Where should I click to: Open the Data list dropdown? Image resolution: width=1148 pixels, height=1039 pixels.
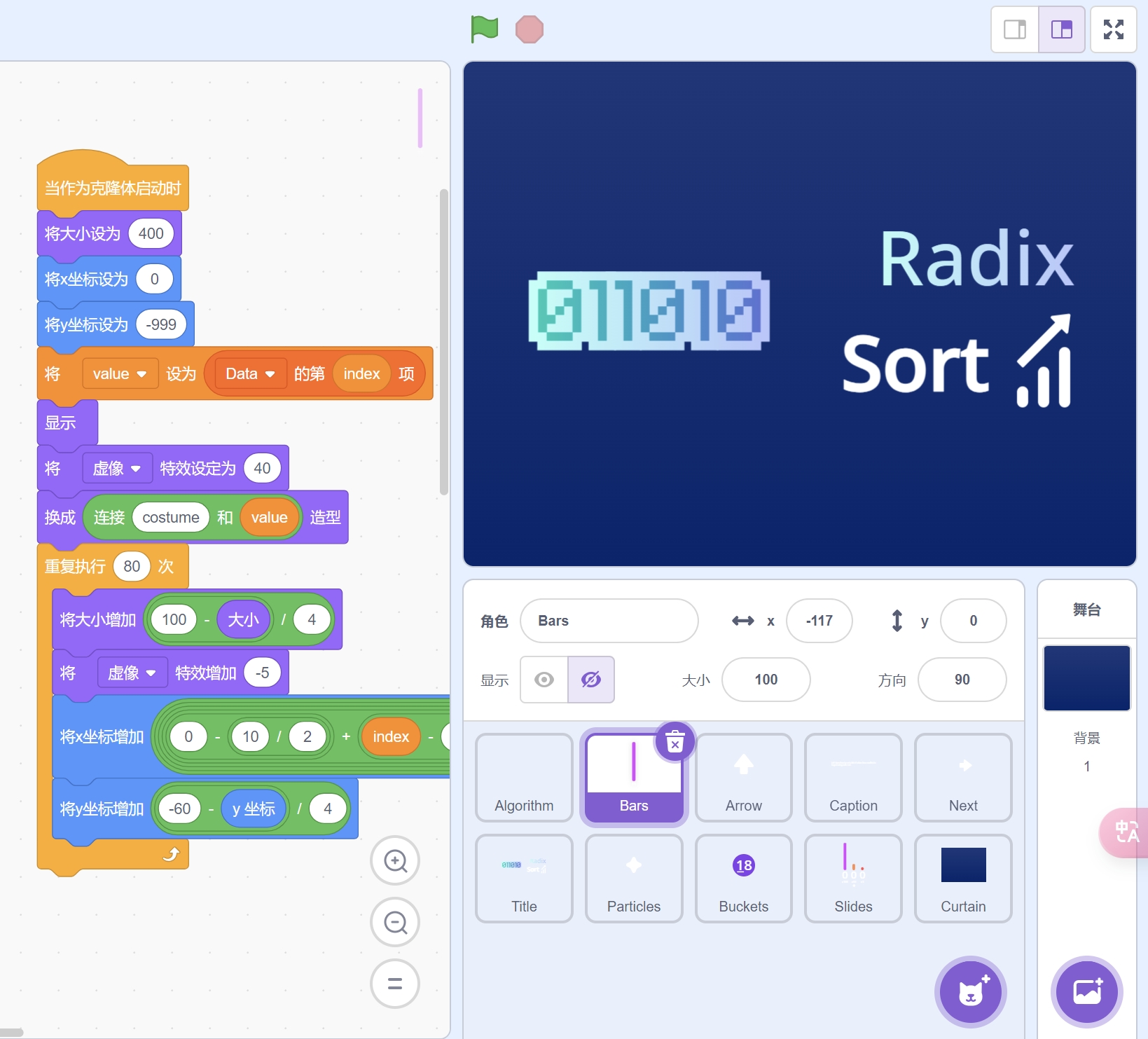pos(270,374)
